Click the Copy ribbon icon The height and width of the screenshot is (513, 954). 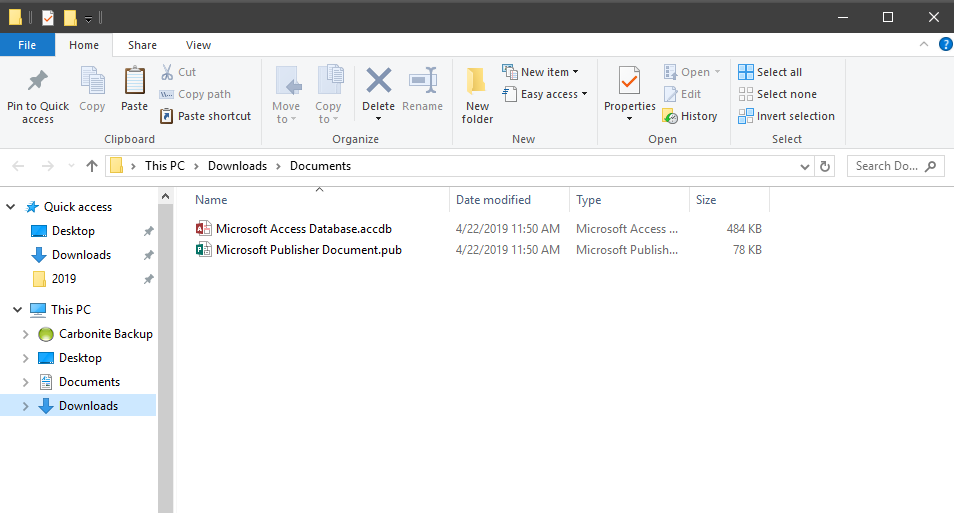click(x=92, y=81)
